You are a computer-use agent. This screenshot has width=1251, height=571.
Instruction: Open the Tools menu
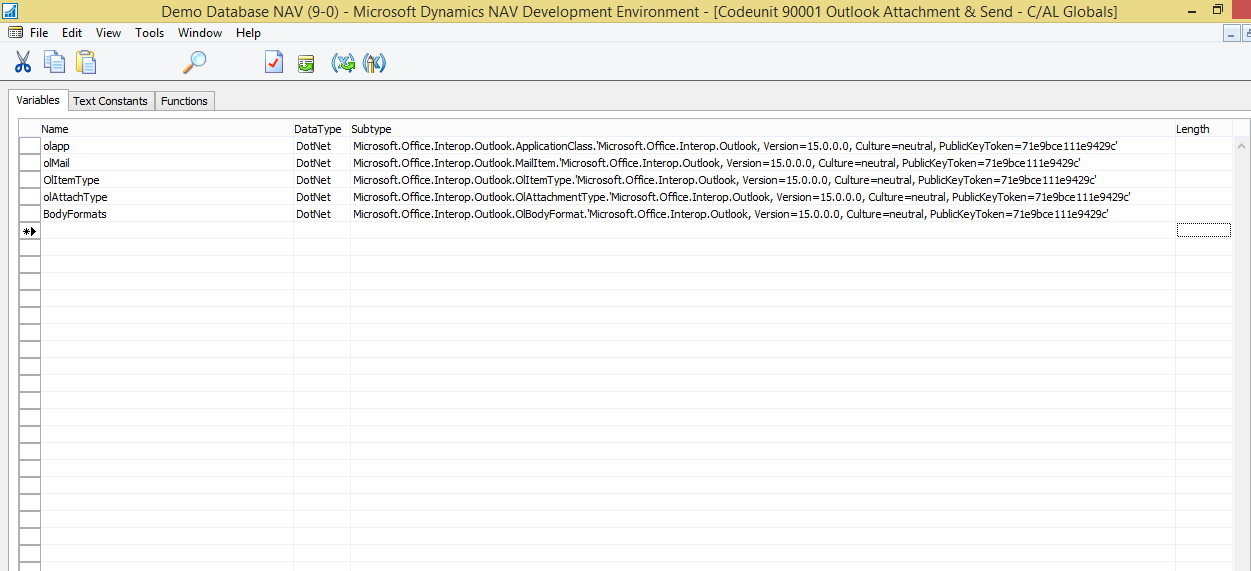pyautogui.click(x=150, y=33)
